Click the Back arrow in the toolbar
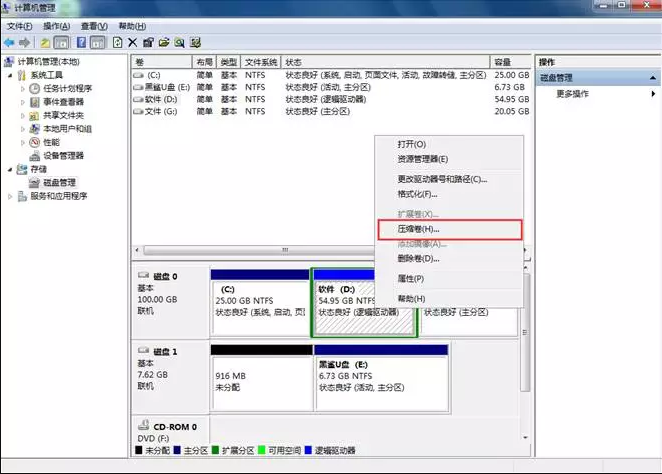662x474 pixels. click(9, 43)
